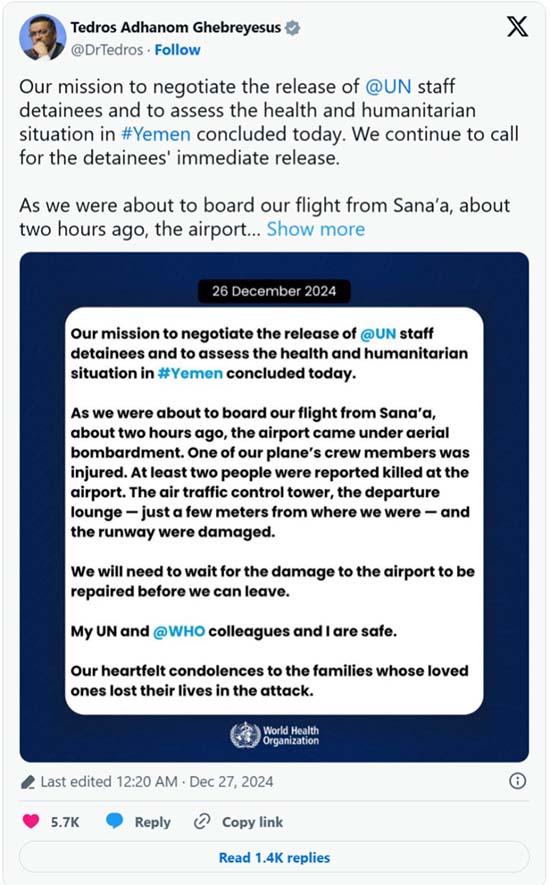Follow the @DrTedros account

click(177, 50)
